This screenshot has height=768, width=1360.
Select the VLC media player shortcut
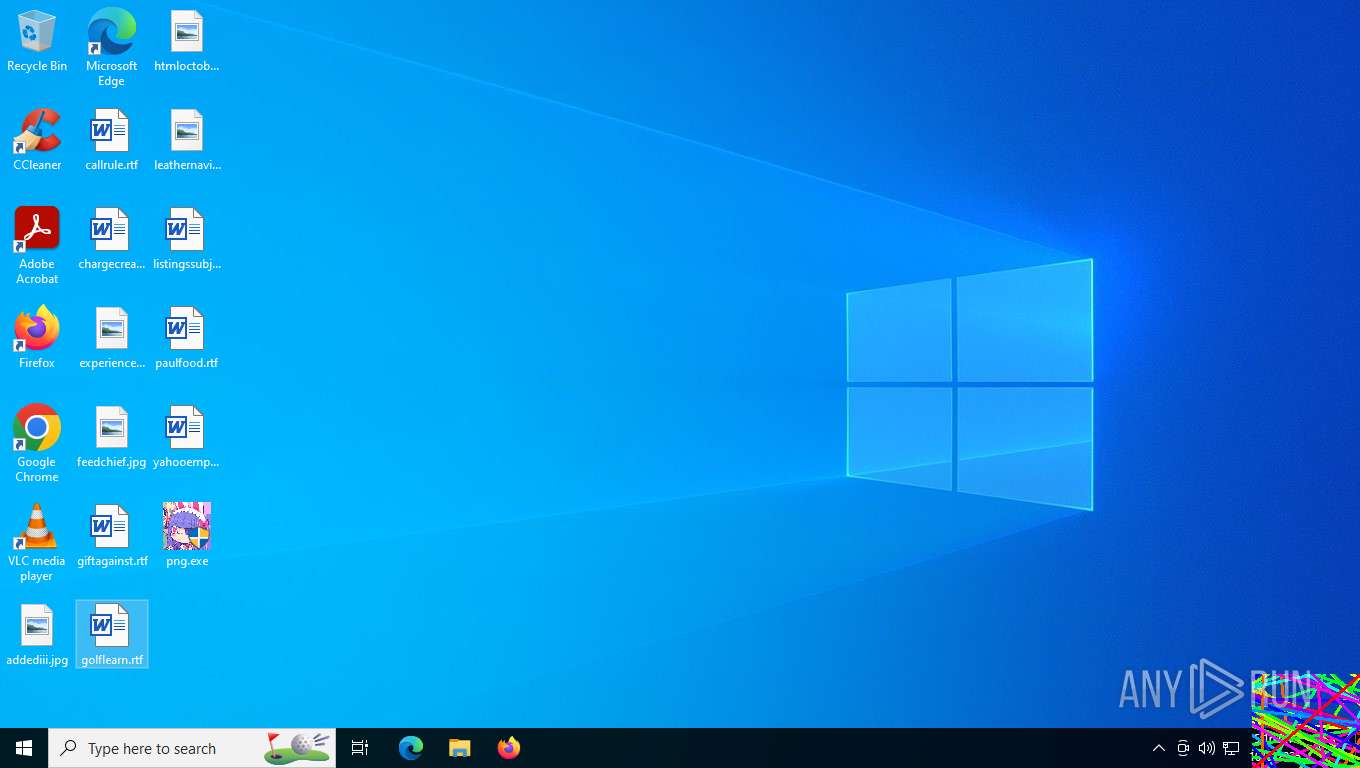[37, 543]
